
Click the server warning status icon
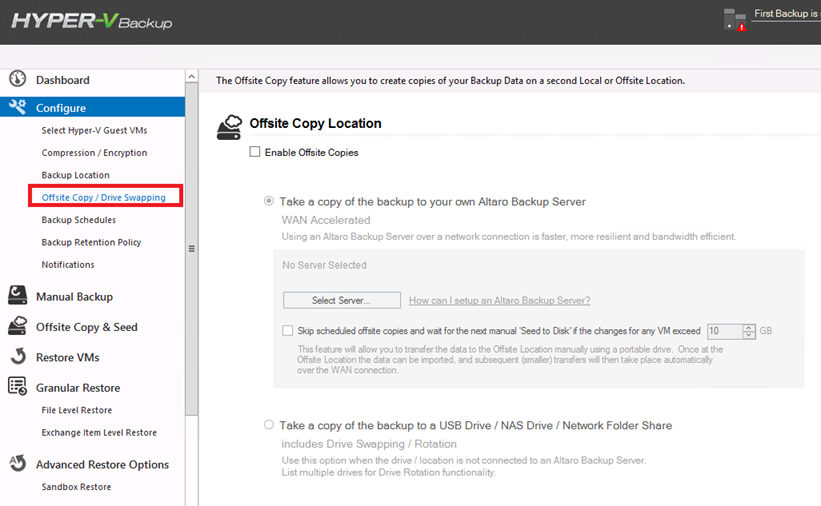(735, 20)
